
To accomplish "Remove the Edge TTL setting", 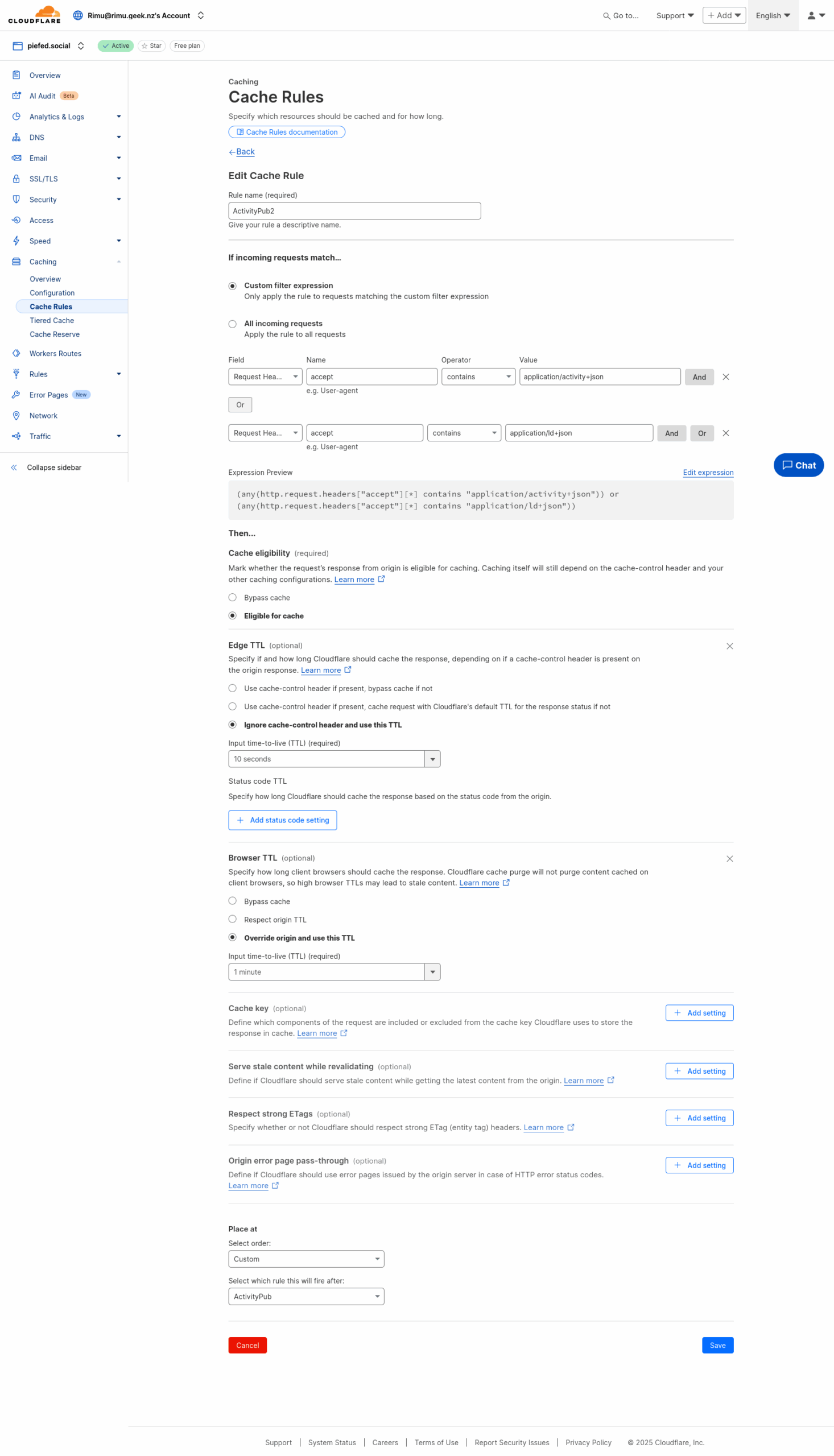I will point(730,646).
